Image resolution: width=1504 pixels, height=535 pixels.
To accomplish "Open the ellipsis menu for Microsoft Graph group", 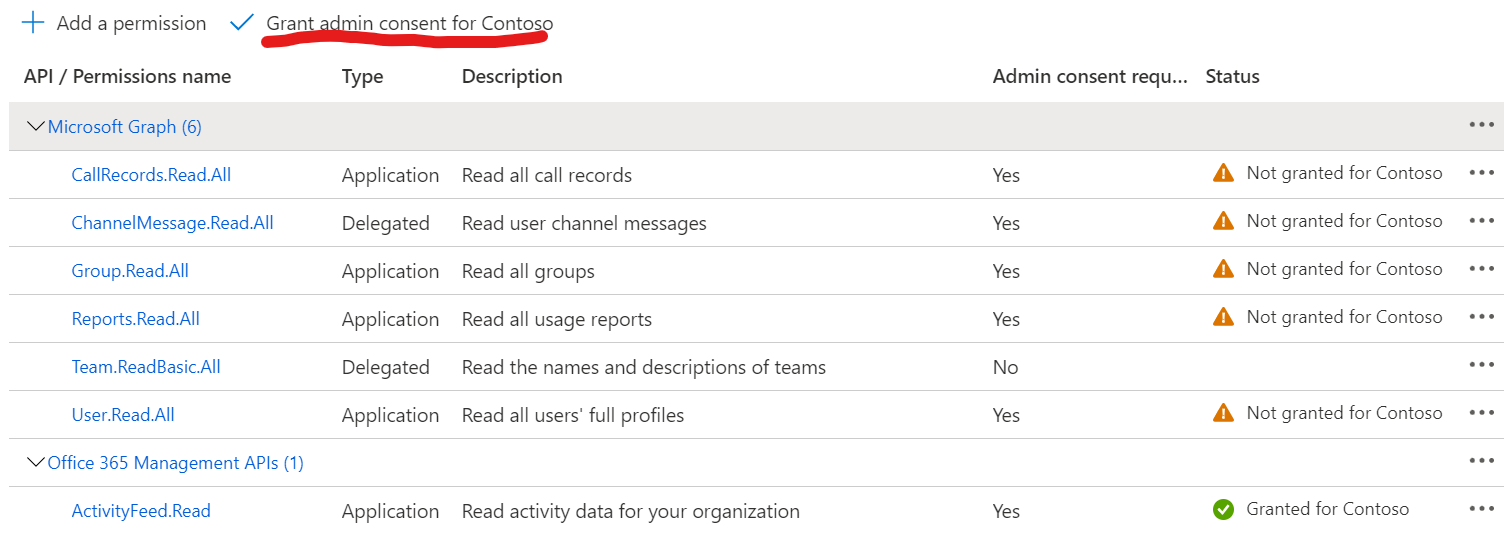I will coord(1481,125).
